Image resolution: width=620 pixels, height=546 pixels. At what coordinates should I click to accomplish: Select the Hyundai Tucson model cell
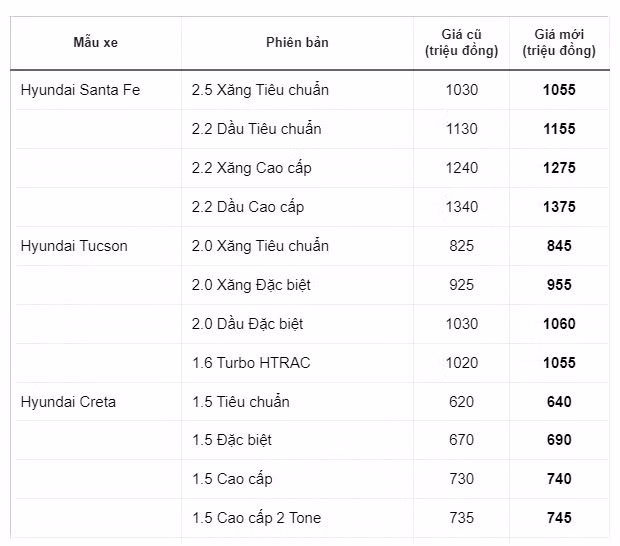click(x=74, y=246)
